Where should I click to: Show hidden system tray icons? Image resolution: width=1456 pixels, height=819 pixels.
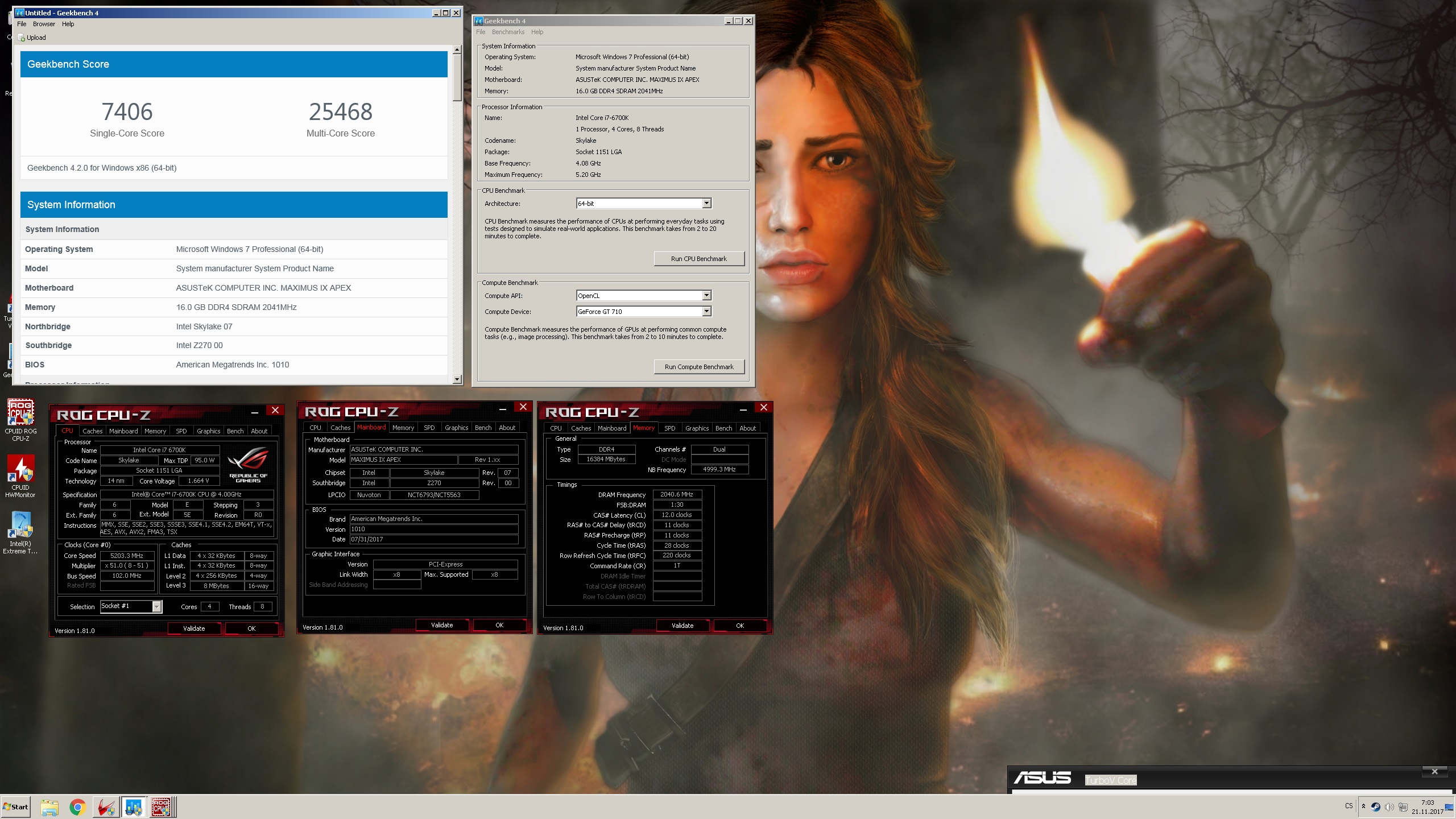pos(1363,806)
